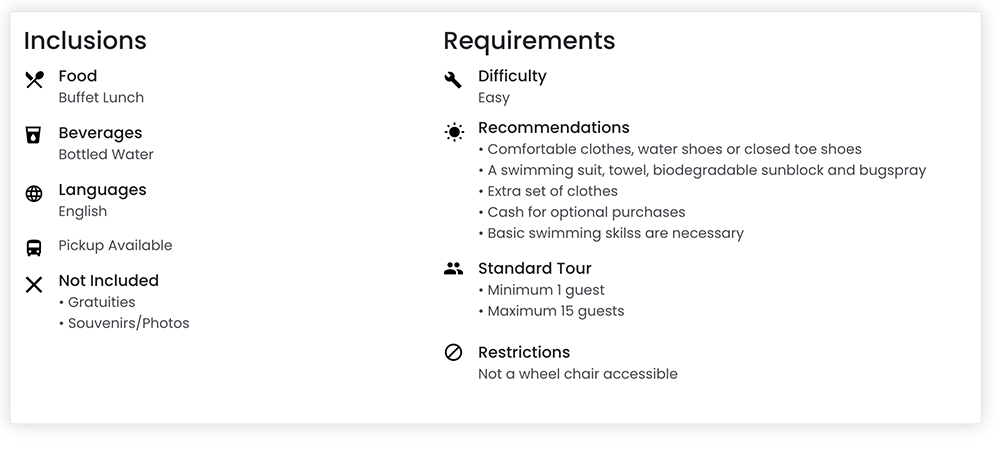Image resolution: width=1000 pixels, height=453 pixels.
Task: Click the Buffet Lunch text
Action: click(101, 98)
